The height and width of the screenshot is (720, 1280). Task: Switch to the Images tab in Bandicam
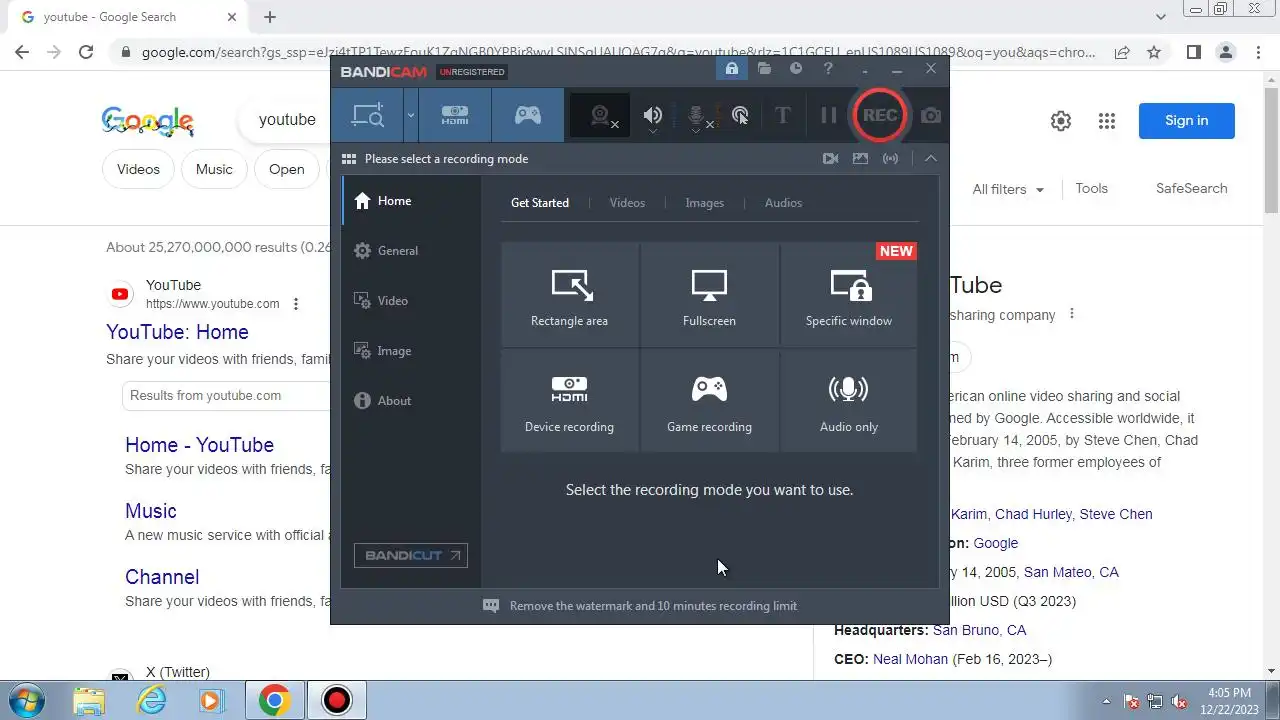(x=704, y=203)
